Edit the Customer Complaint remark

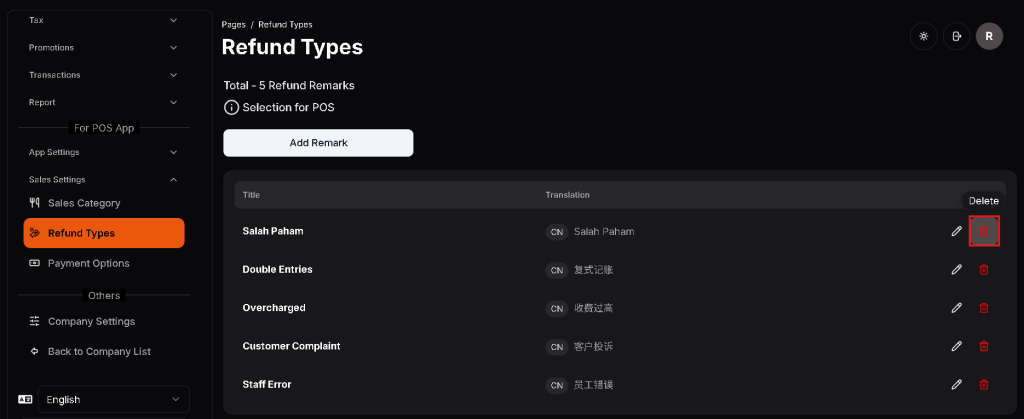(957, 346)
